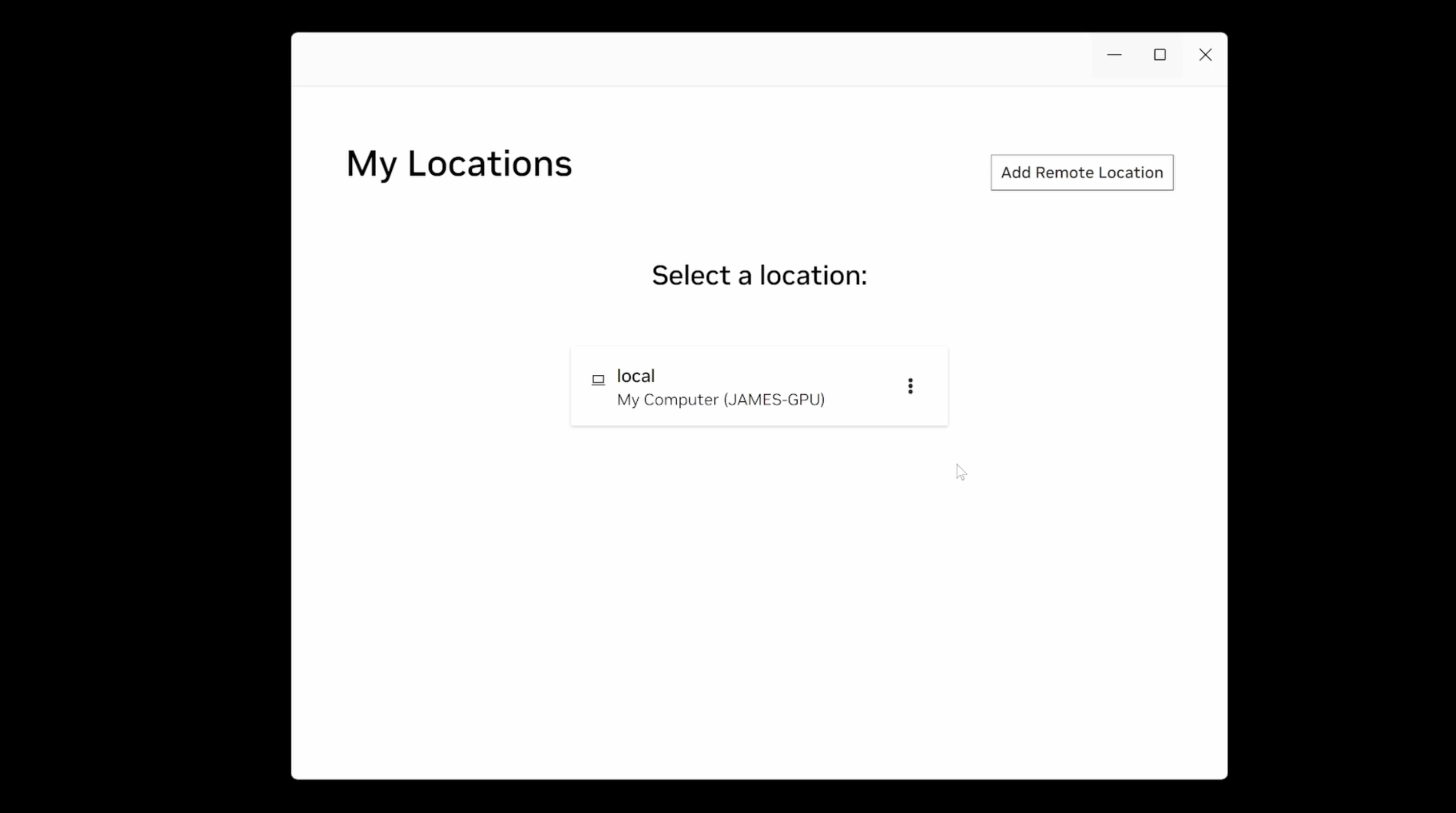Select the "local" location name

pyautogui.click(x=636, y=376)
